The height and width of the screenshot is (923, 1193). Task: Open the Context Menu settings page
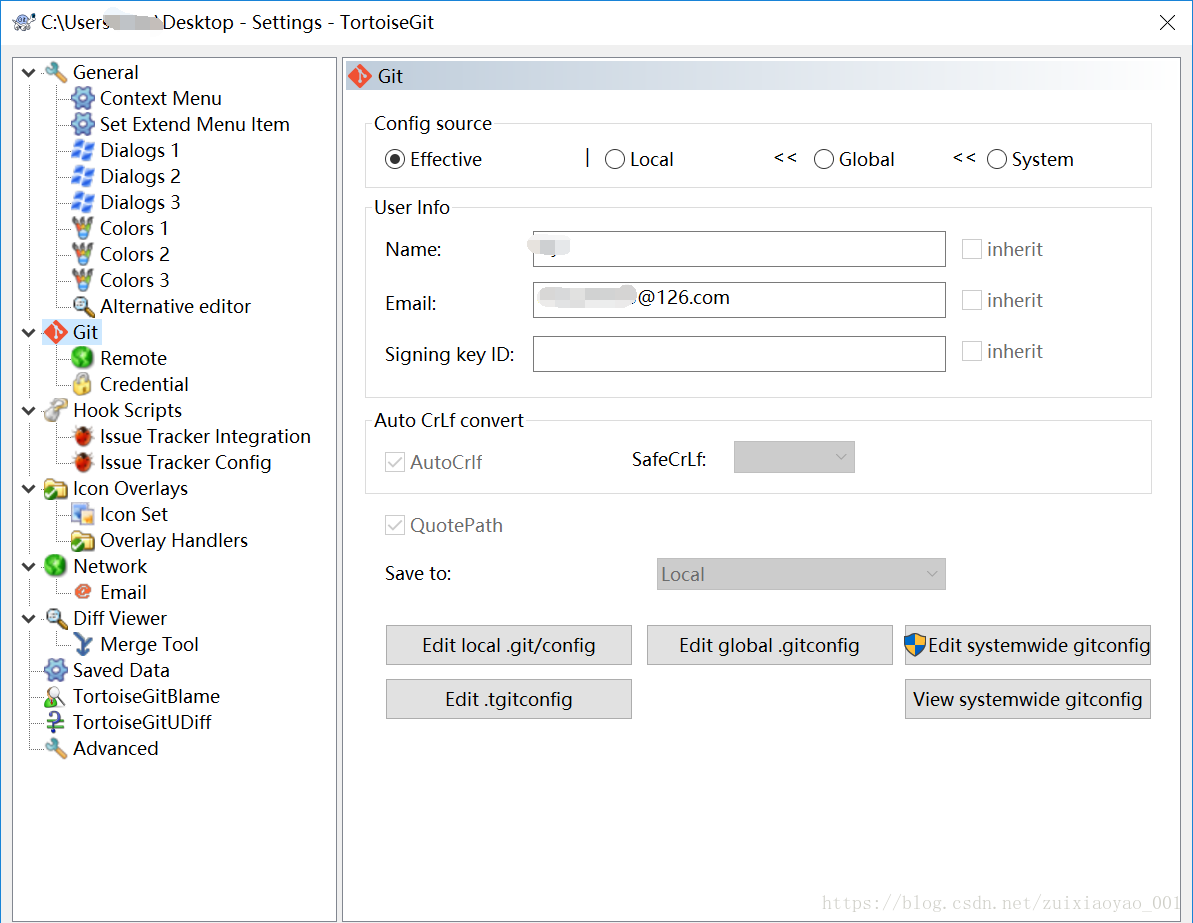click(161, 98)
